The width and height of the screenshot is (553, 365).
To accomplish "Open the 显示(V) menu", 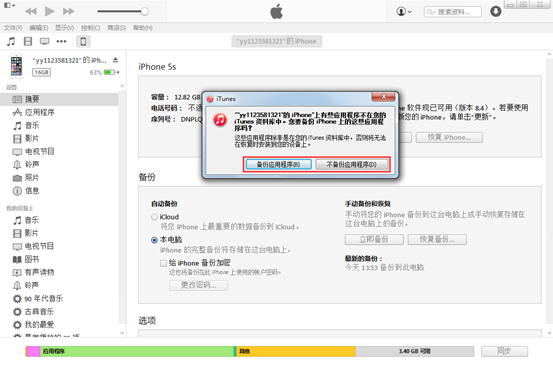I will (65, 28).
